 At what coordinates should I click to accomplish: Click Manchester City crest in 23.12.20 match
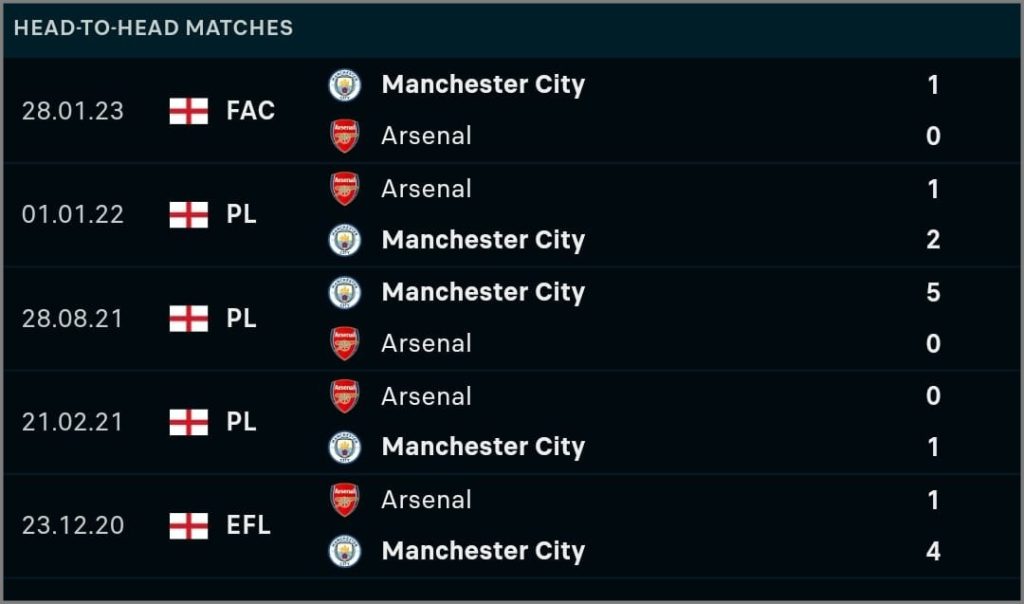click(x=344, y=551)
